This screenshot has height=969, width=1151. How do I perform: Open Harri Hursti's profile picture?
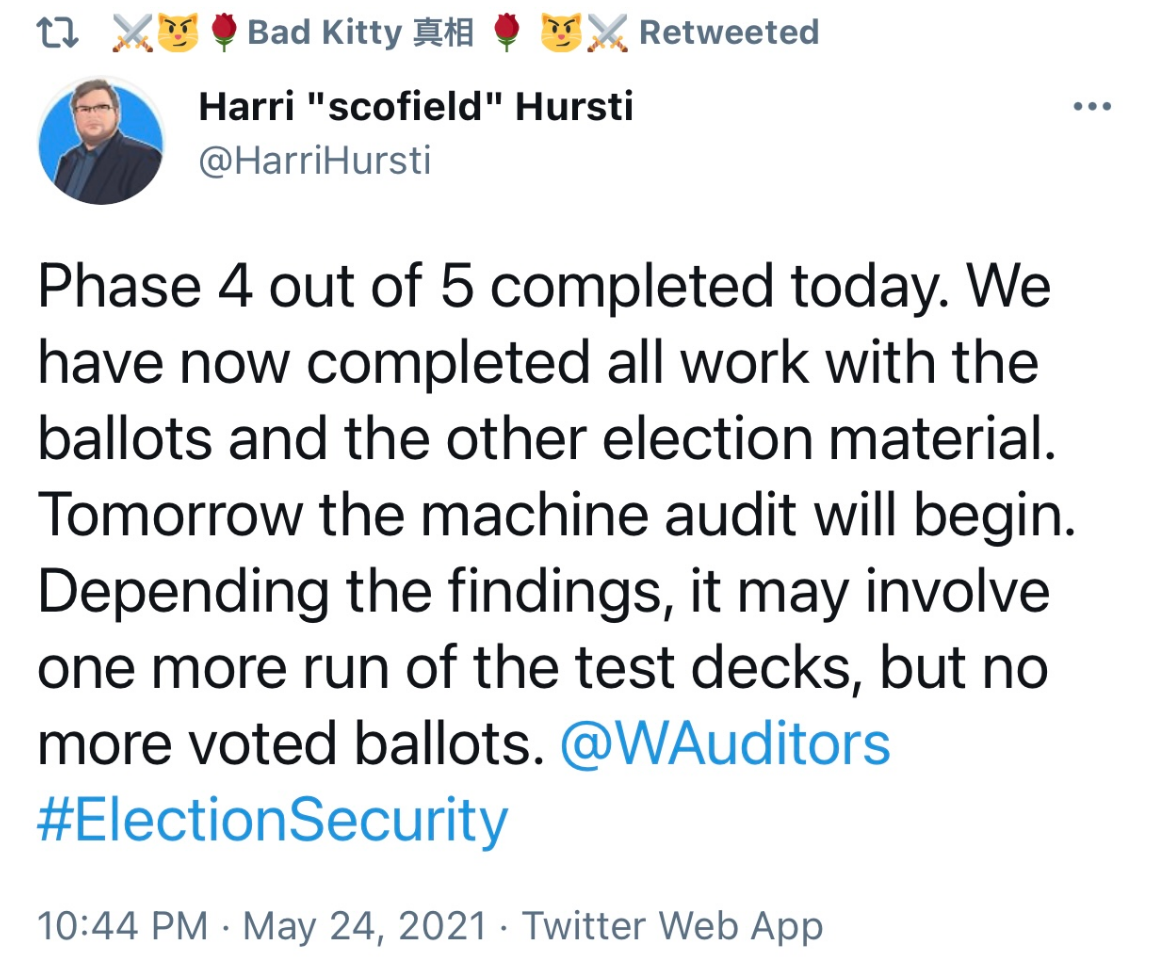pos(101,141)
